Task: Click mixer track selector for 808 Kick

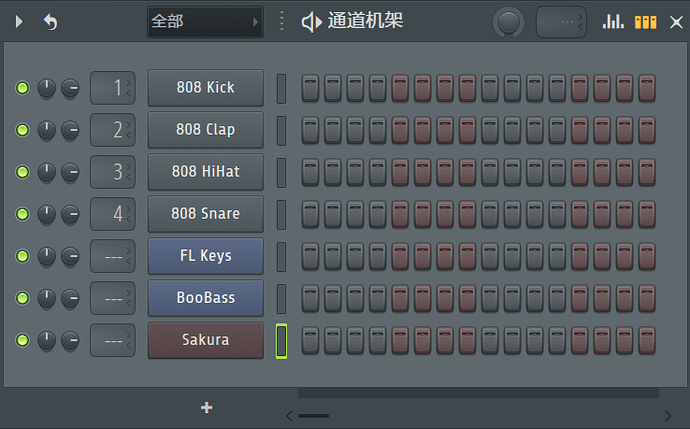Action: (x=113, y=88)
